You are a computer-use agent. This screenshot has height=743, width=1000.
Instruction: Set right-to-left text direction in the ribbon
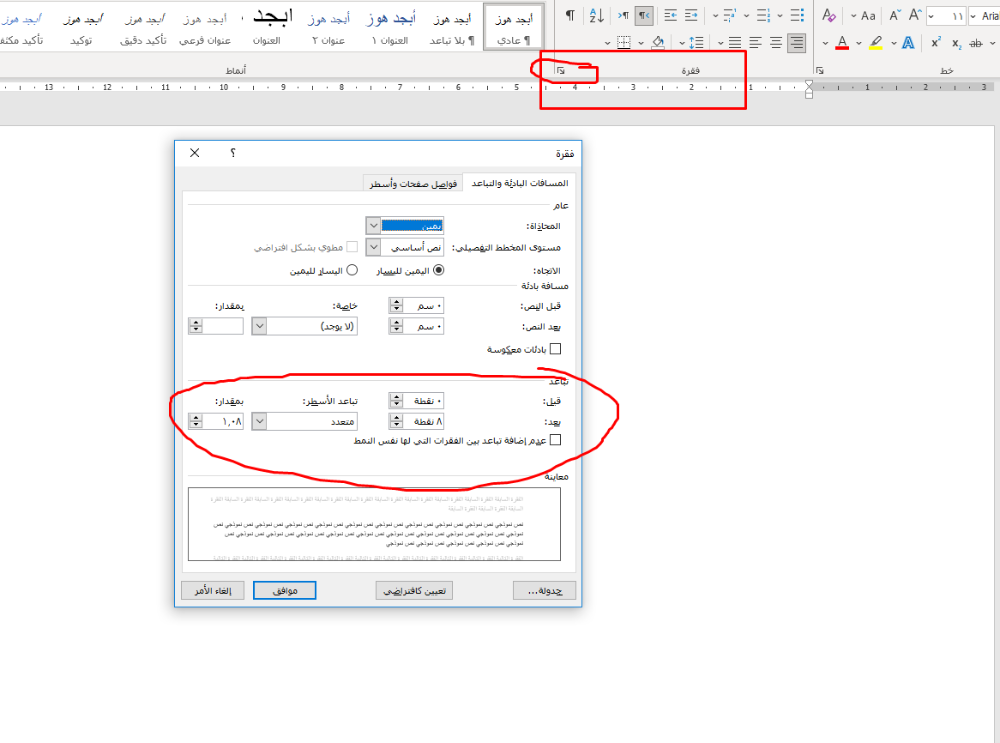[643, 15]
